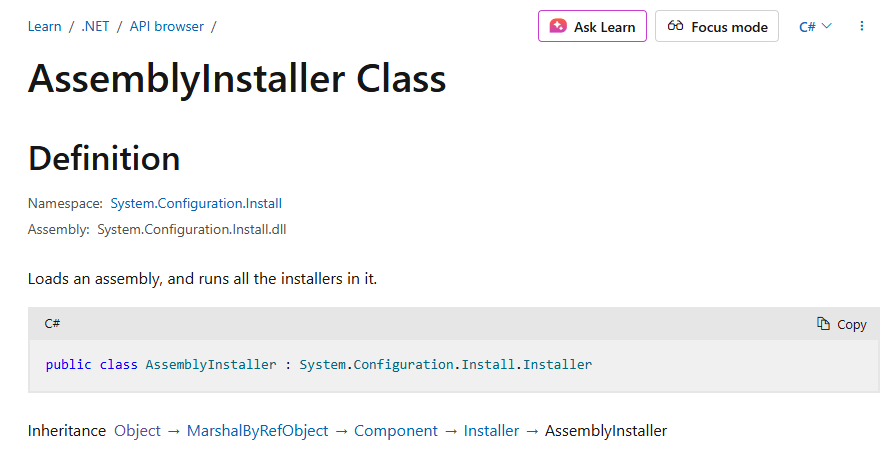The height and width of the screenshot is (458, 892).
Task: Follow the Object inheritance link
Action: click(x=137, y=431)
